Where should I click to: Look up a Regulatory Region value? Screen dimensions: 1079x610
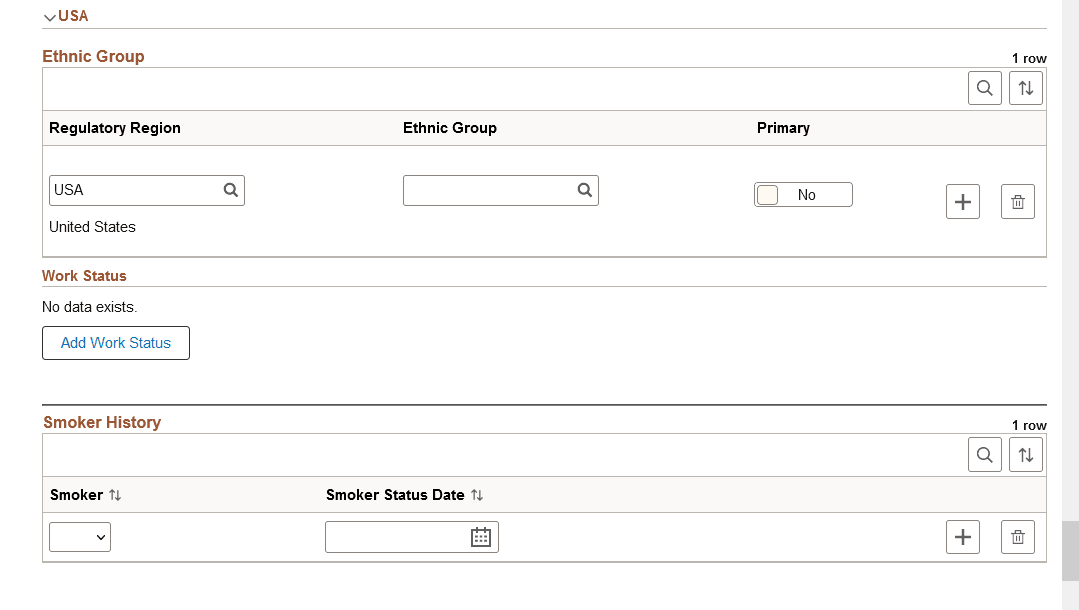[231, 190]
